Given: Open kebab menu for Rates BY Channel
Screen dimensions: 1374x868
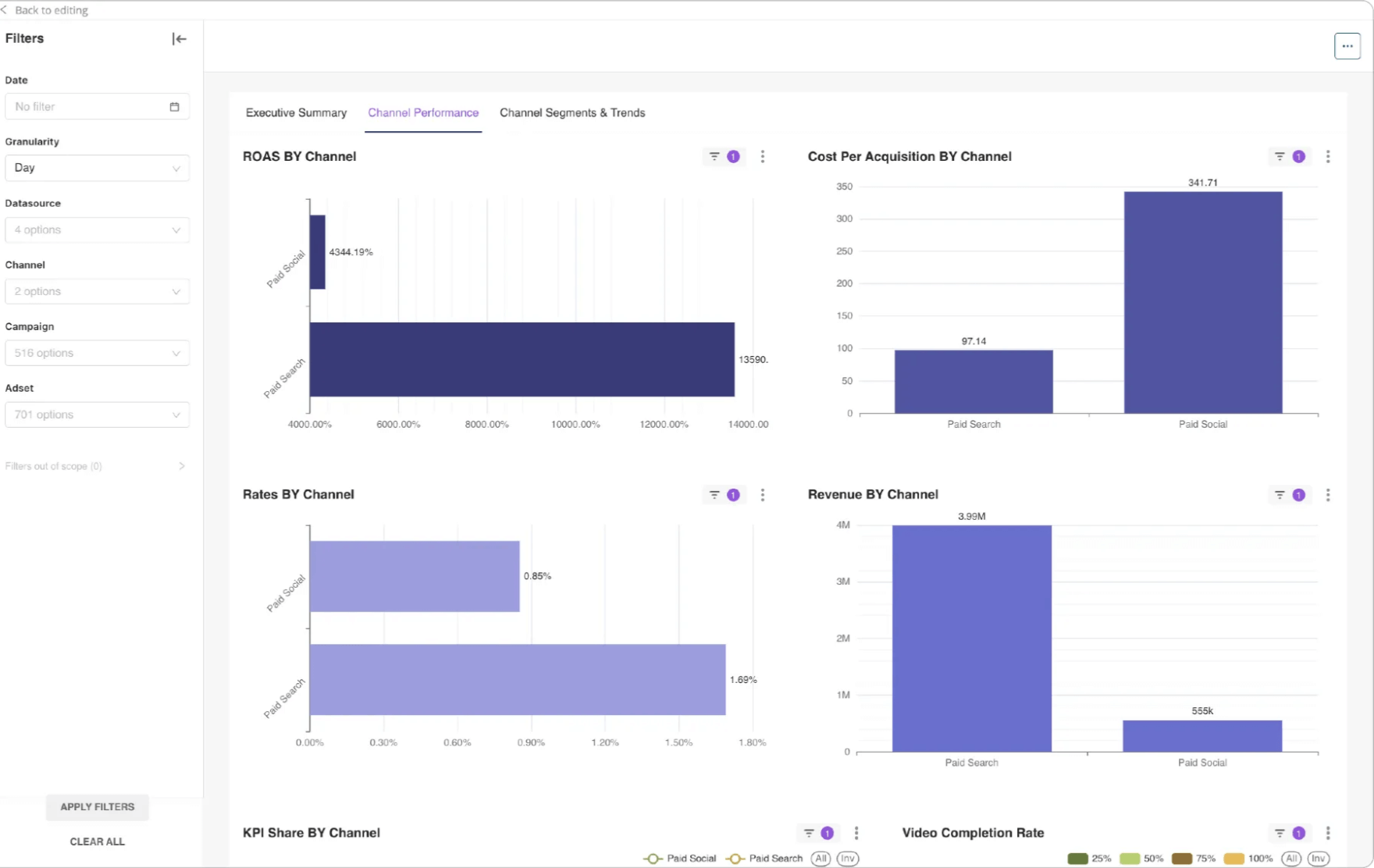Looking at the screenshot, I should [763, 495].
